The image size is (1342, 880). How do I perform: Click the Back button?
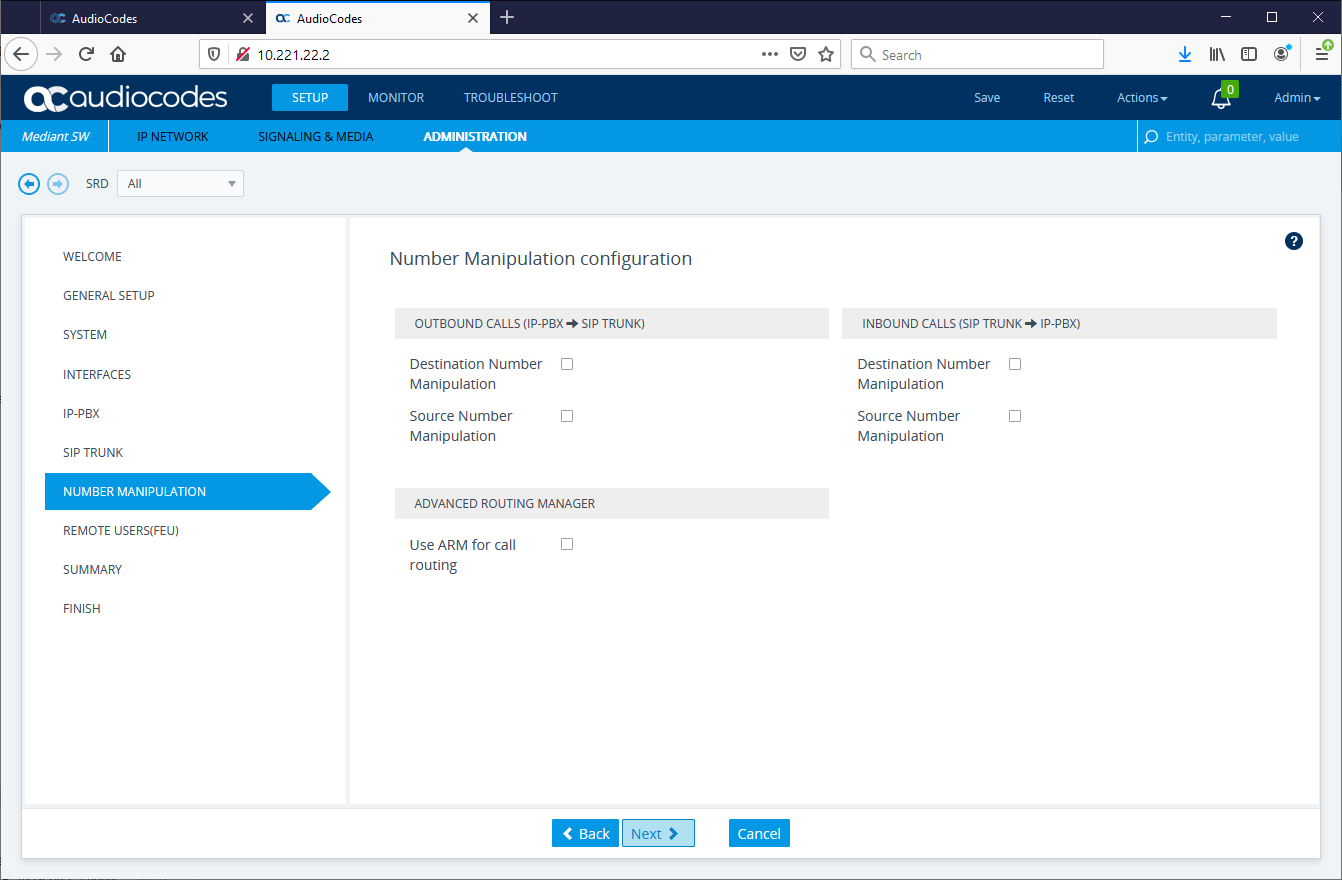pos(585,833)
